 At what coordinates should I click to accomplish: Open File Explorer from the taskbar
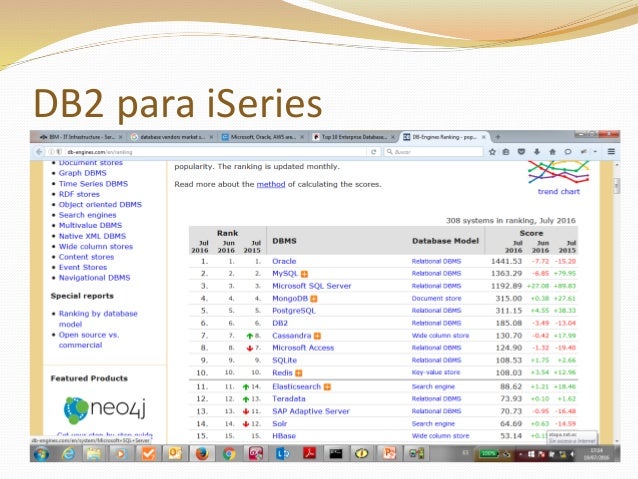[94, 453]
